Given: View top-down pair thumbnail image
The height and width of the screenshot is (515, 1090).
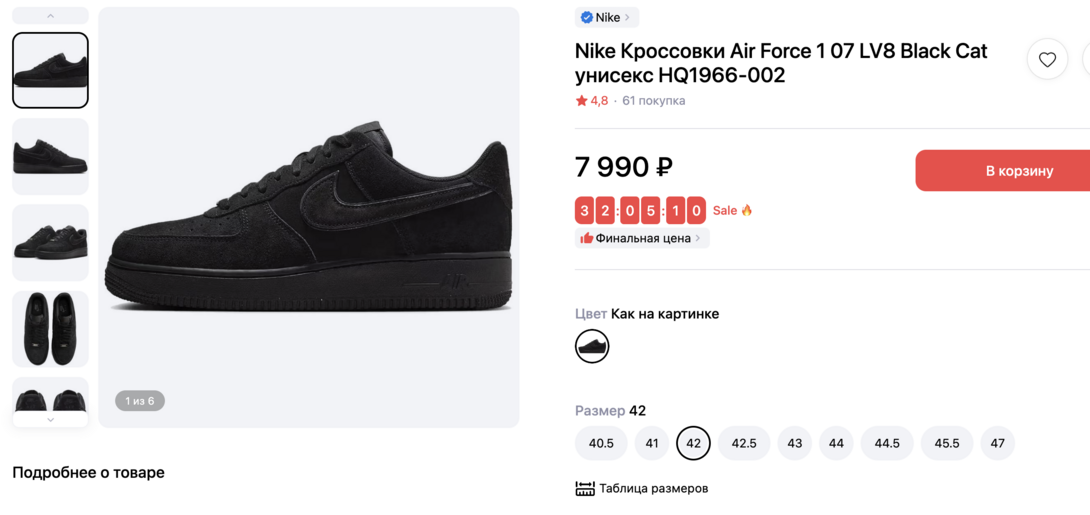Looking at the screenshot, I should (x=50, y=329).
